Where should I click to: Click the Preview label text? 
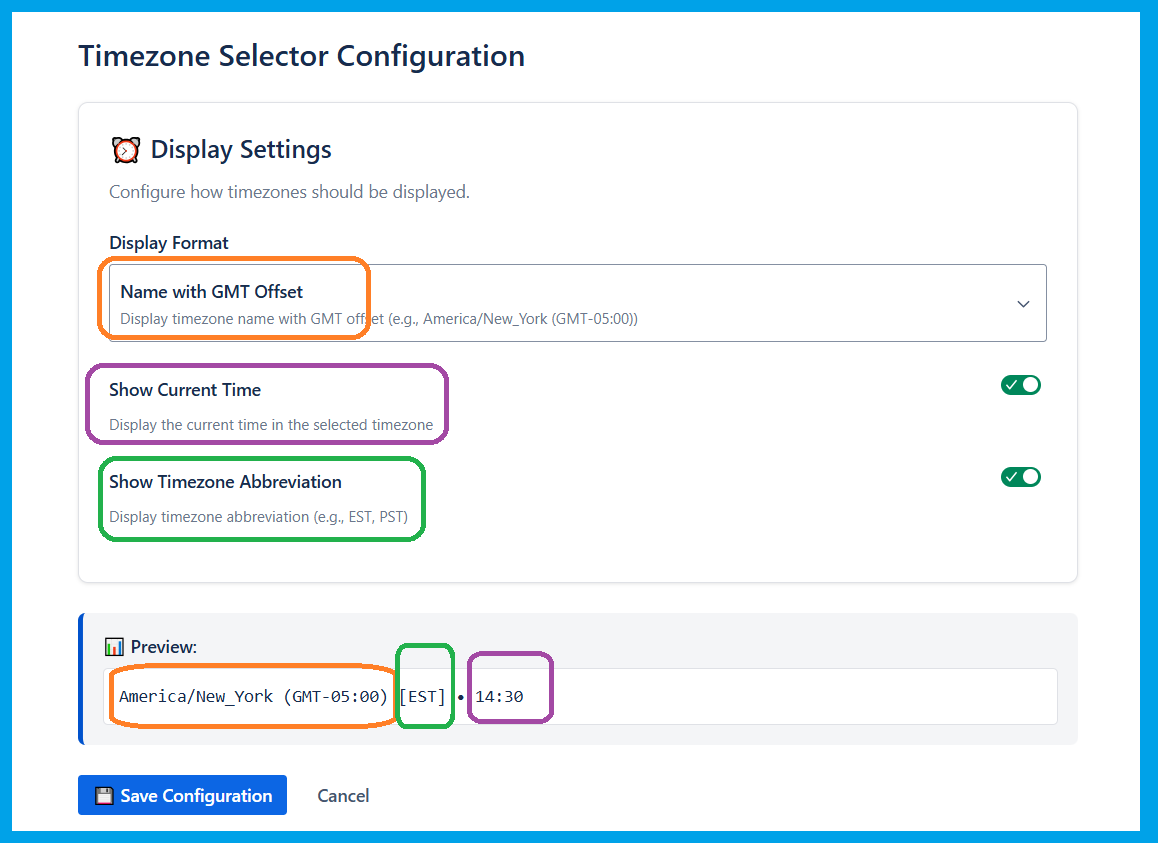(x=164, y=647)
